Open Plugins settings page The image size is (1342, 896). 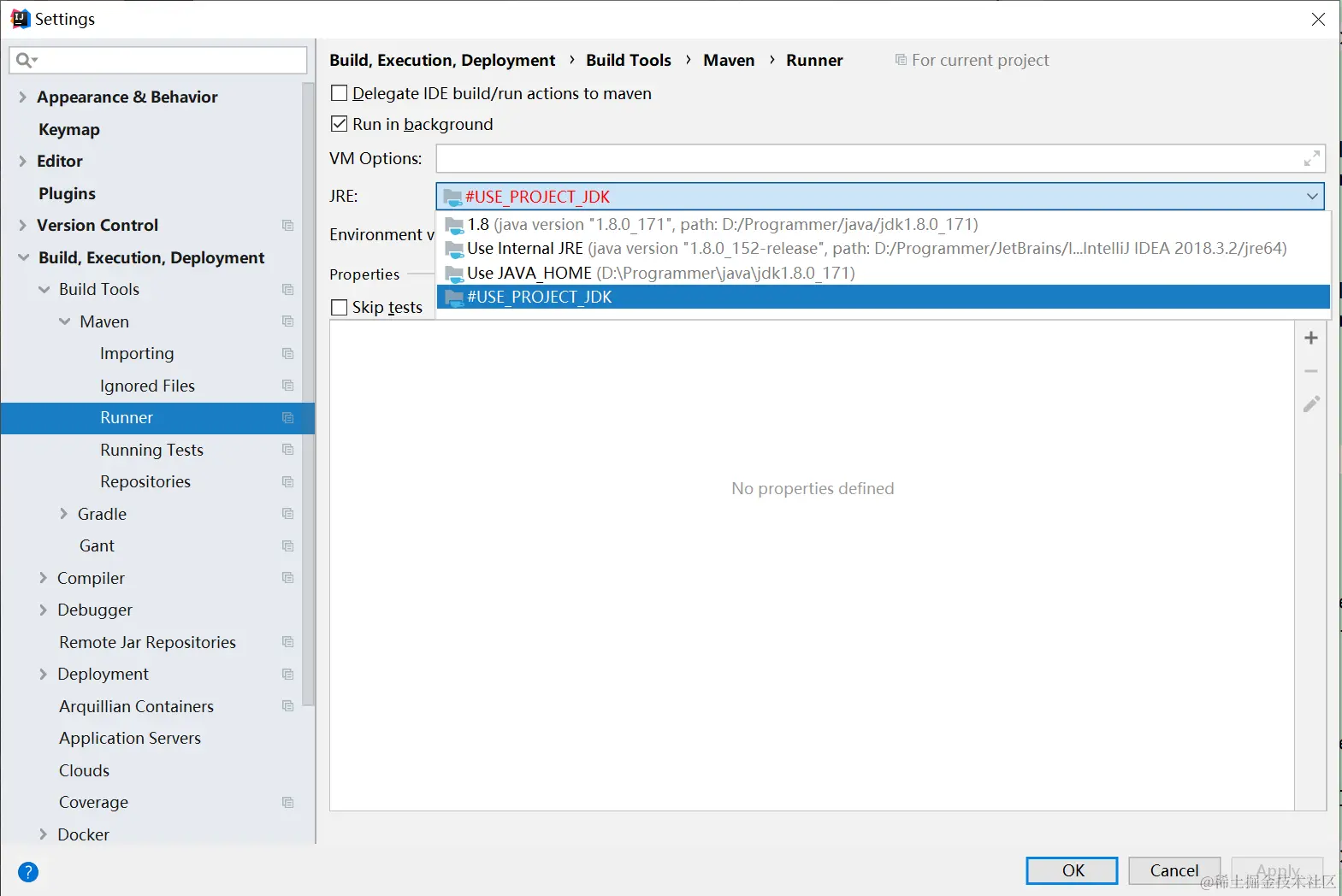(x=67, y=193)
